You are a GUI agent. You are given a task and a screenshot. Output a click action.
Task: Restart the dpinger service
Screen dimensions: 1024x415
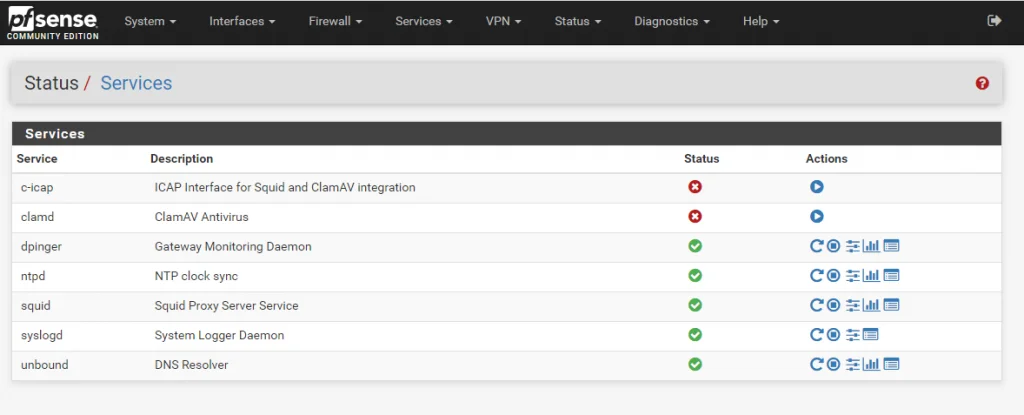(816, 246)
